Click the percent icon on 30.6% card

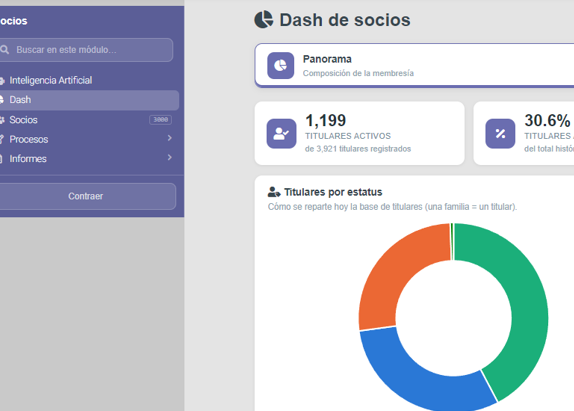tap(500, 134)
